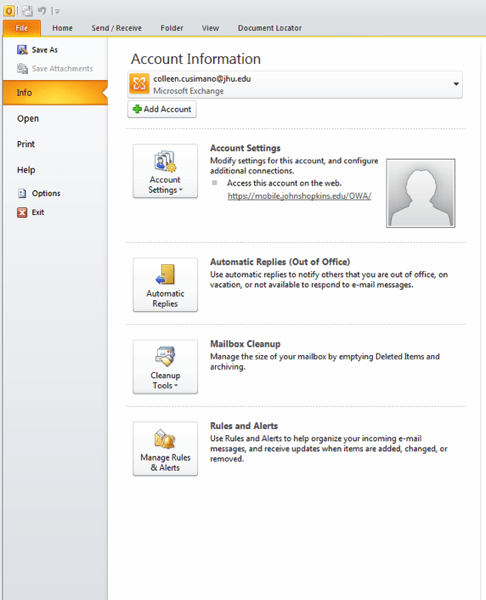
Task: Expand the account selector dropdown arrow
Action: (456, 84)
